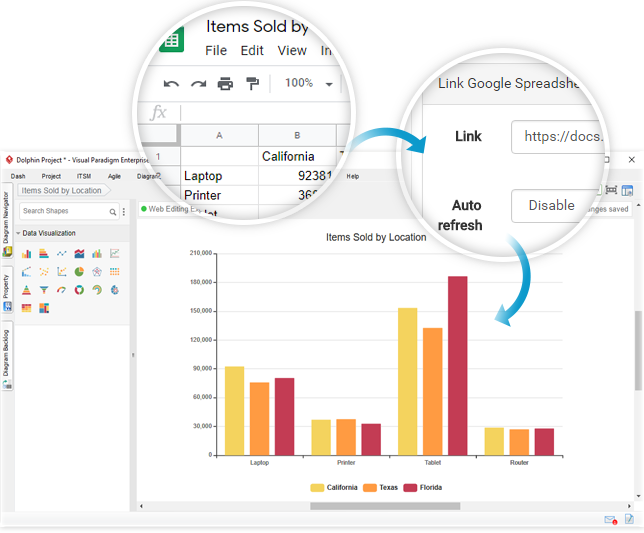Select the Pyramid Chart shape
The image size is (644, 533).
click(x=26, y=290)
